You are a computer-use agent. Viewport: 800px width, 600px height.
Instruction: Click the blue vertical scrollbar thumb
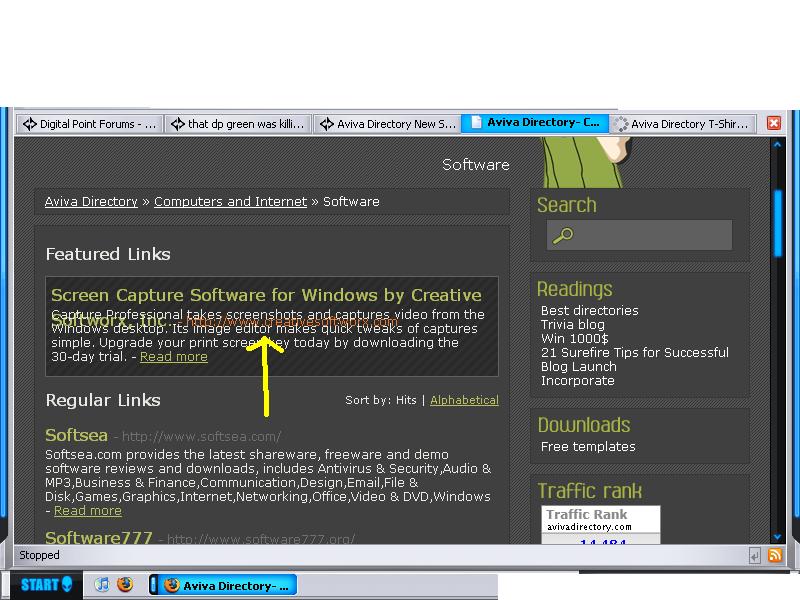click(x=778, y=223)
